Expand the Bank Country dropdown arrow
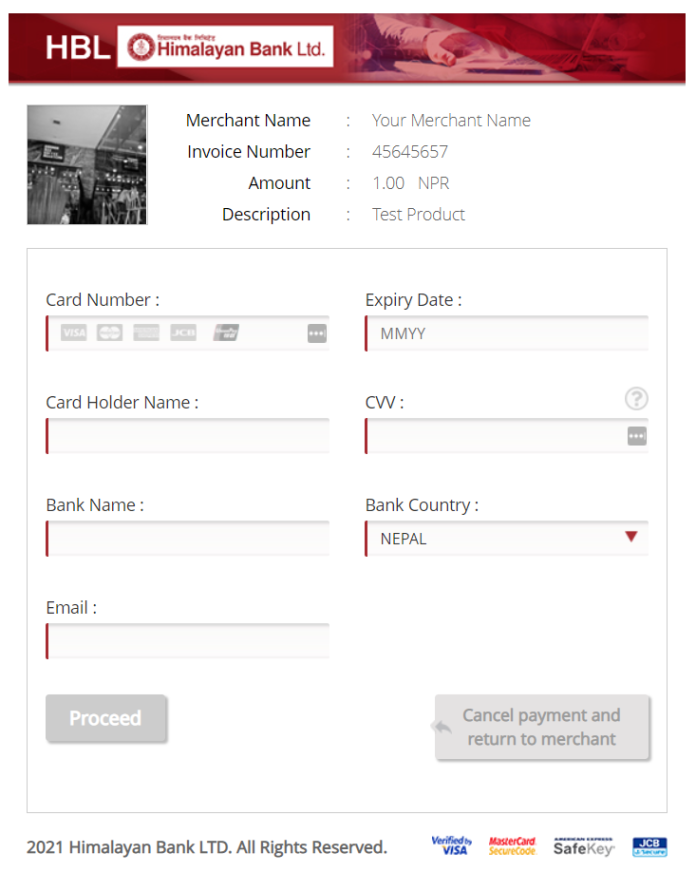This screenshot has height=873, width=696. click(x=631, y=537)
